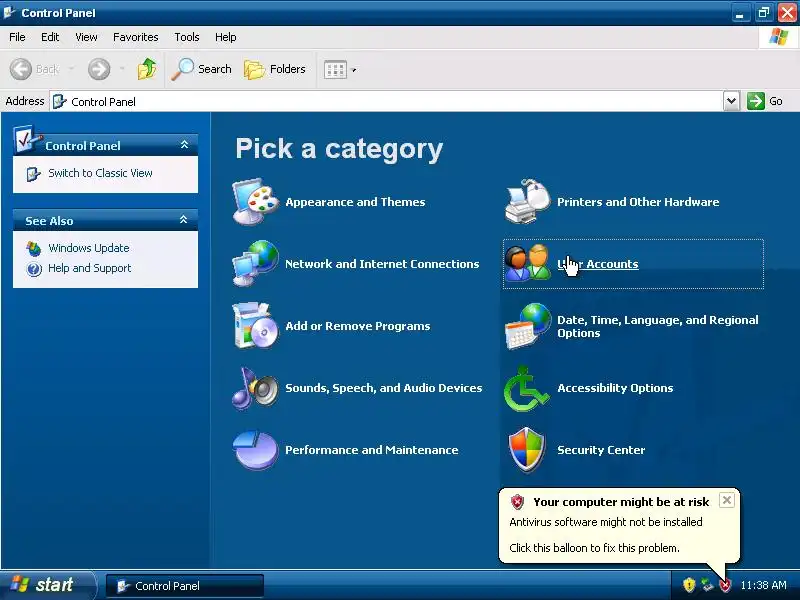Click Accessibility Options text link
This screenshot has width=800, height=600.
point(615,388)
